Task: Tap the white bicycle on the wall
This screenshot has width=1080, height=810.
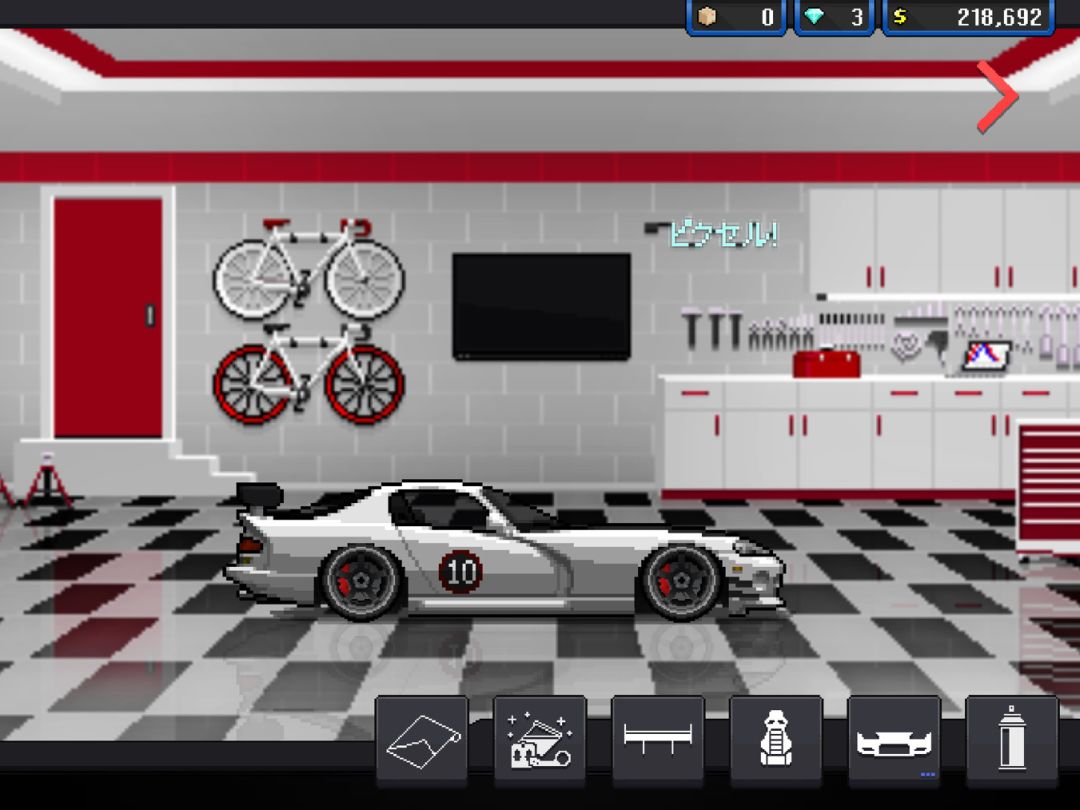Action: tap(309, 268)
